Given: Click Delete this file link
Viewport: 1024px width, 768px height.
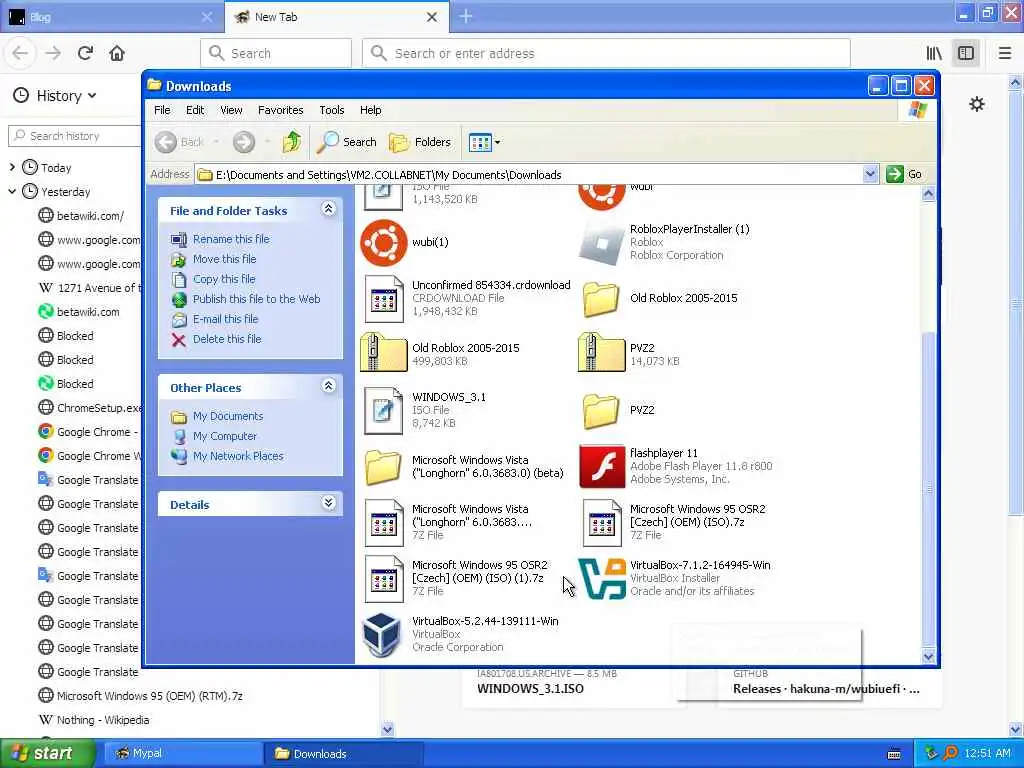Looking at the screenshot, I should [x=227, y=339].
